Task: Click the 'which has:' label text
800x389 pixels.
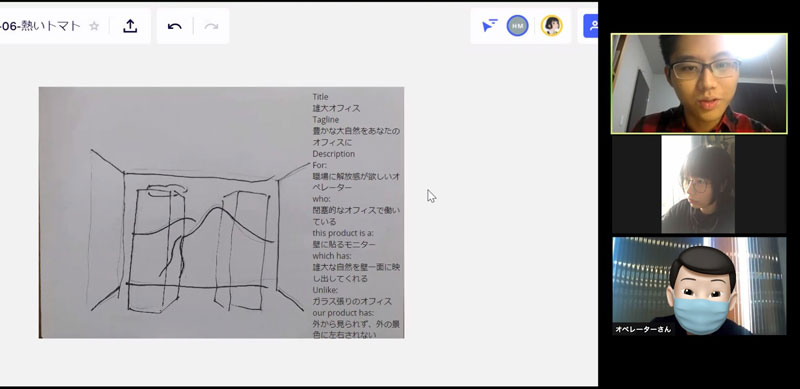Action: coord(332,256)
